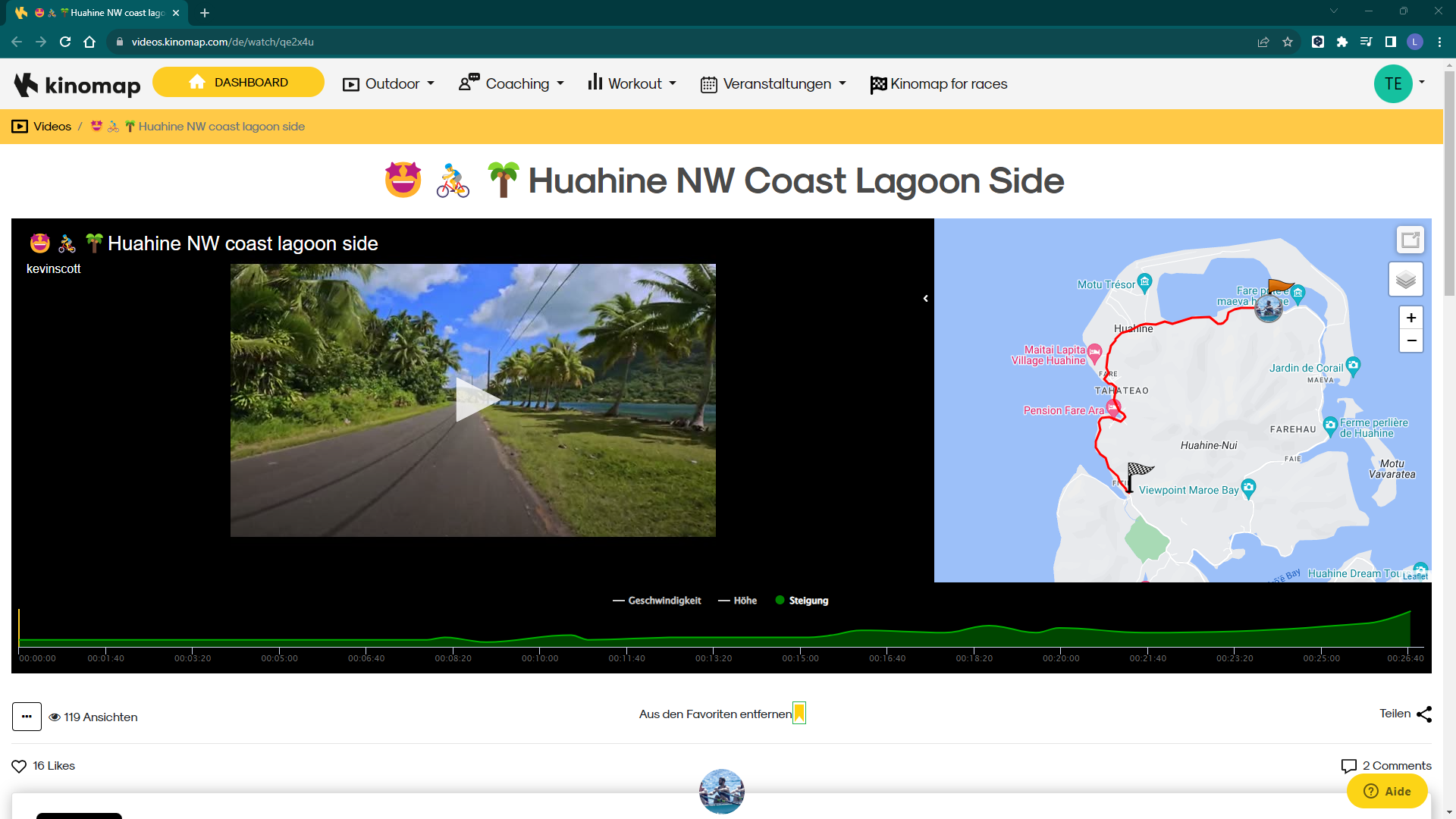Expand the Coaching dropdown
Screen dimensions: 1456x819
click(x=512, y=84)
